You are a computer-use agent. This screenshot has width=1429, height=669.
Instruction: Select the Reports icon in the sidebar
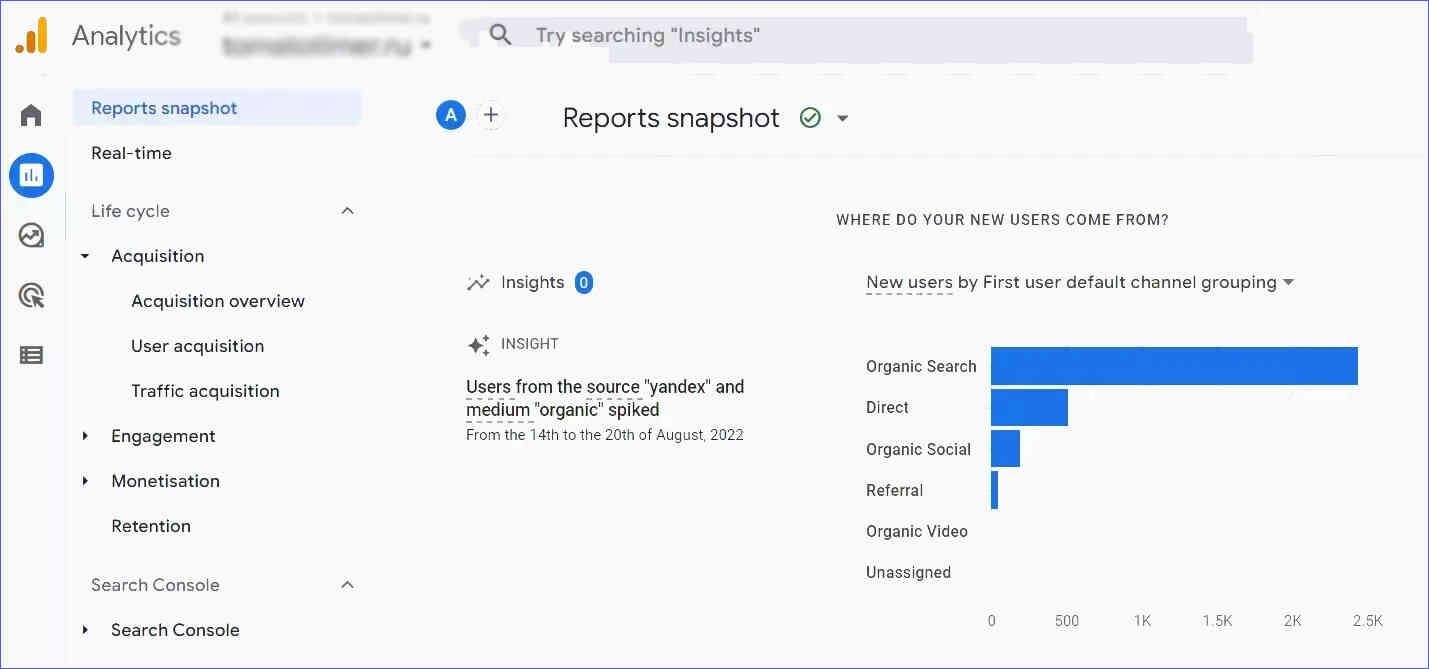pyautogui.click(x=31, y=175)
